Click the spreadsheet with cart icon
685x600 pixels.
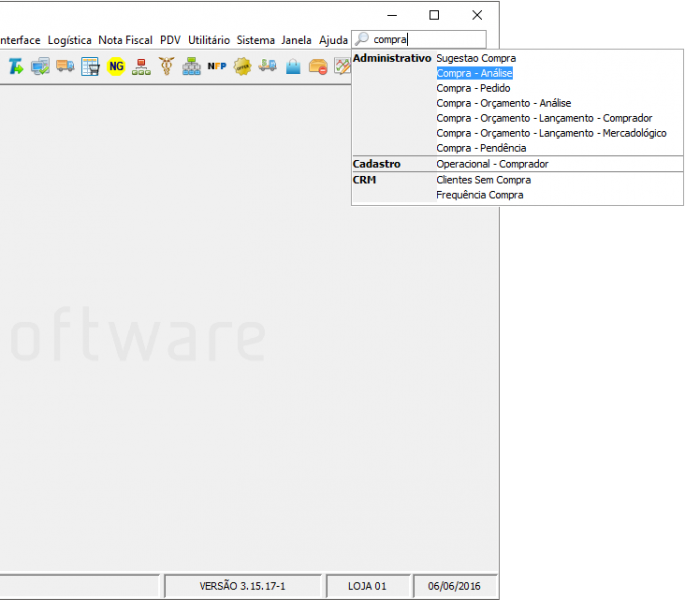pyautogui.click(x=91, y=67)
